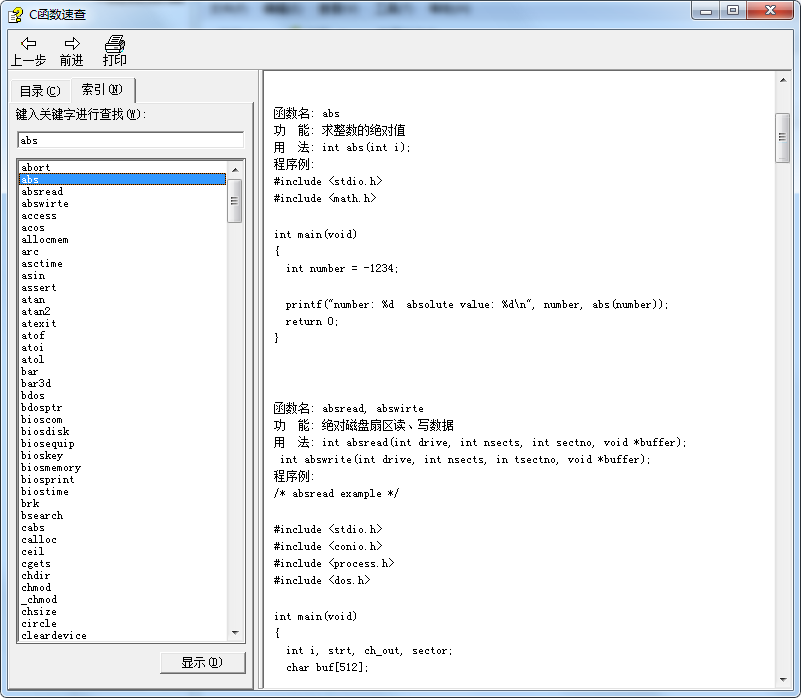Click the keyword search input field
Screen dimensions: 801x698
click(130, 141)
